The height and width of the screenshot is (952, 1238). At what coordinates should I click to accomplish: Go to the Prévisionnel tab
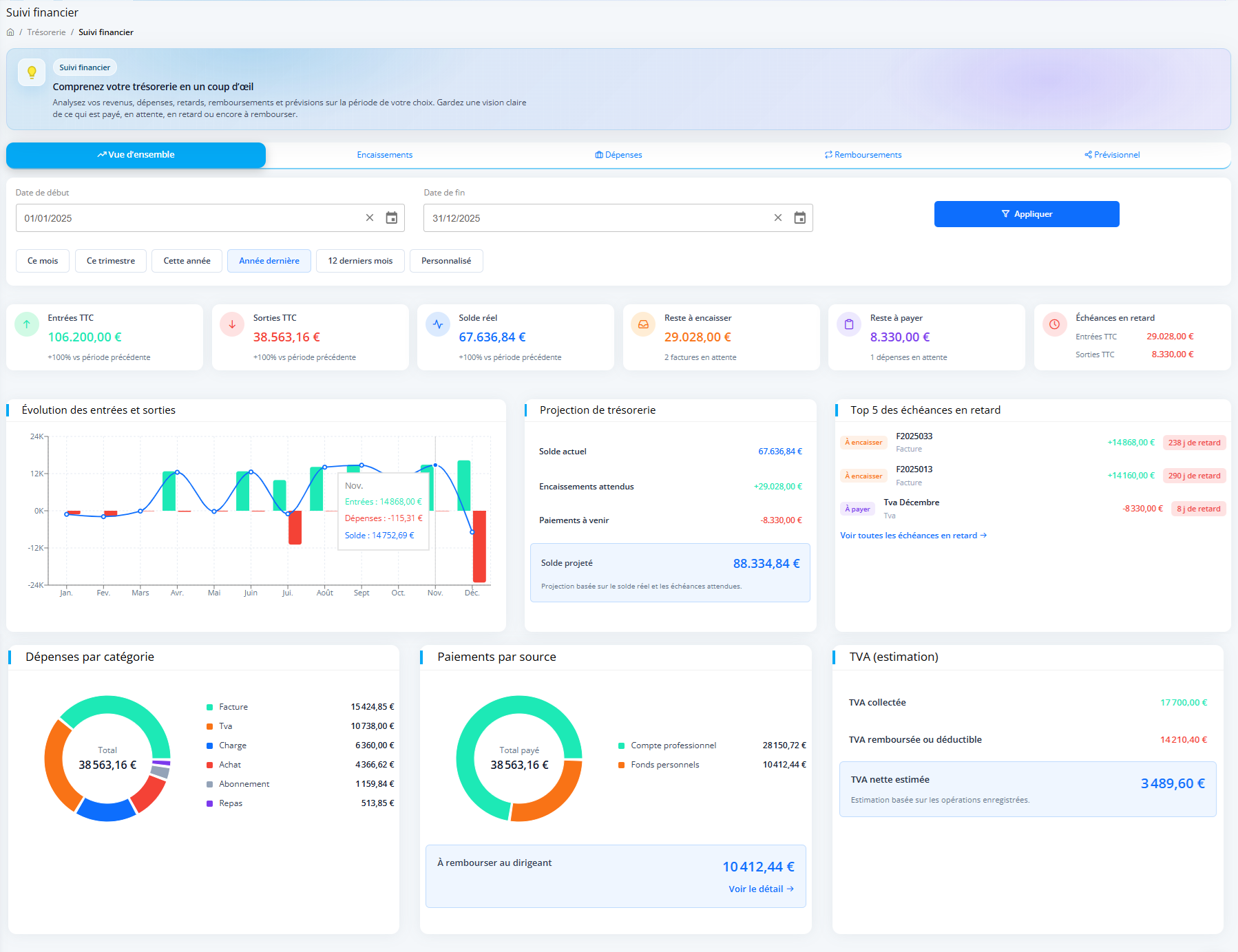[x=1112, y=155]
